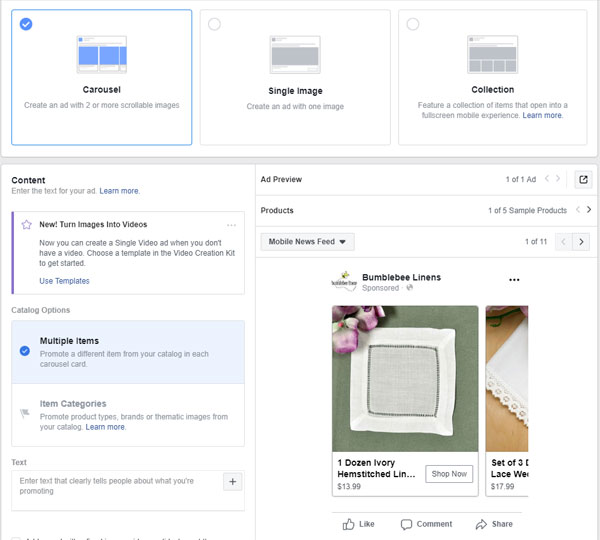
Task: Go to next ad in Ad Preview
Action: tap(558, 178)
